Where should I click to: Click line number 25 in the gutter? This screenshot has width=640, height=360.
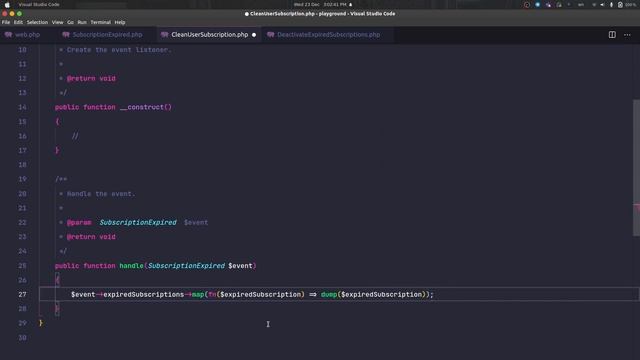[22, 266]
